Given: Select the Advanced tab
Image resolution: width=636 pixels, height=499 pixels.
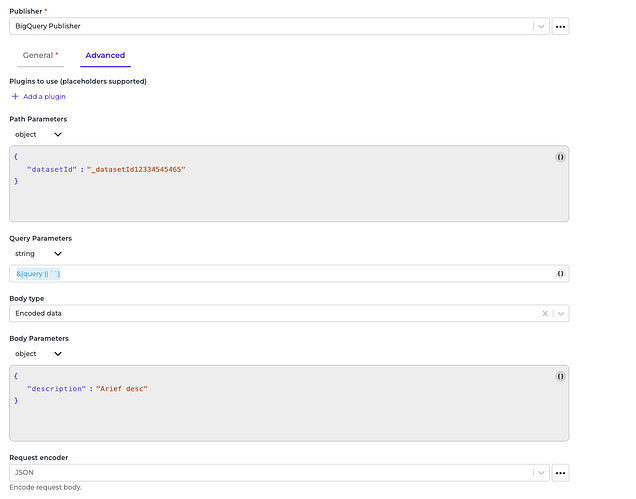Looking at the screenshot, I should [105, 55].
